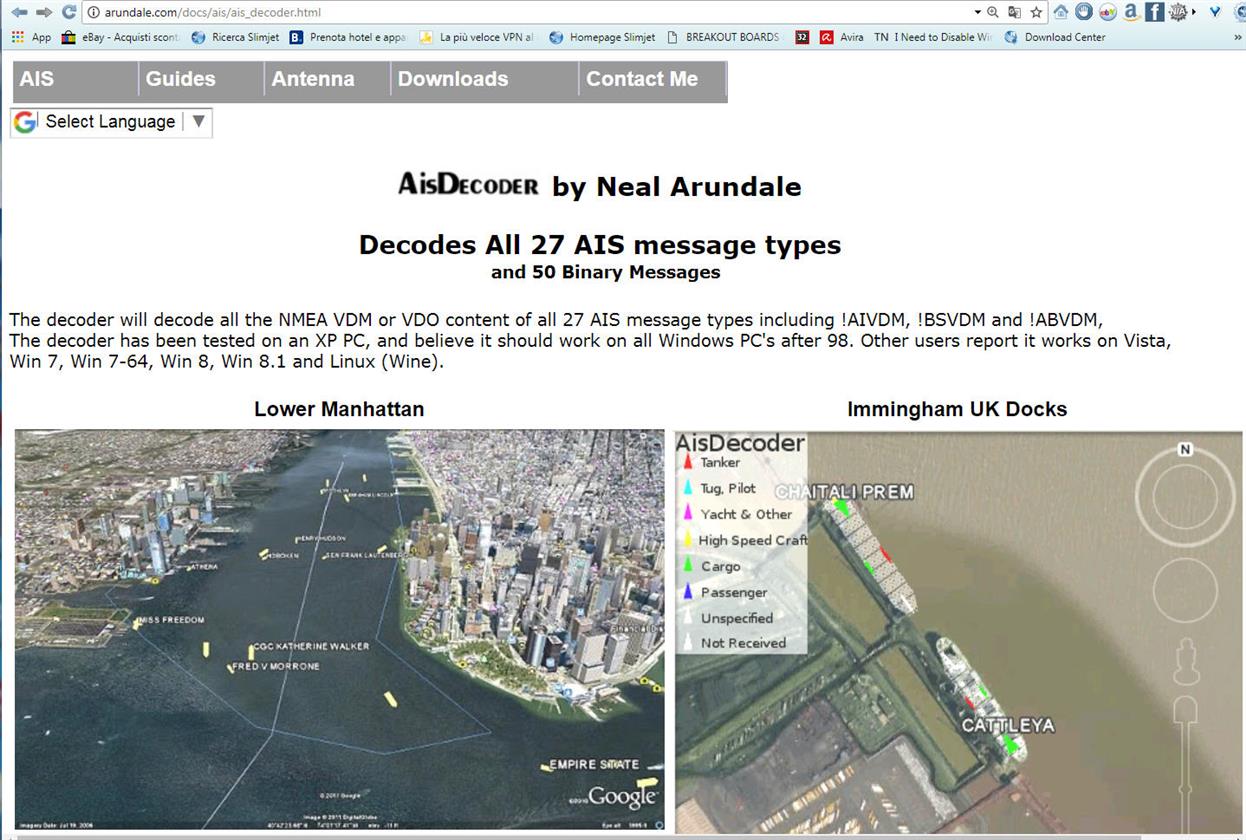Show hidden bookmarks with the overflow chevron
This screenshot has height=840, width=1246.
click(1238, 37)
